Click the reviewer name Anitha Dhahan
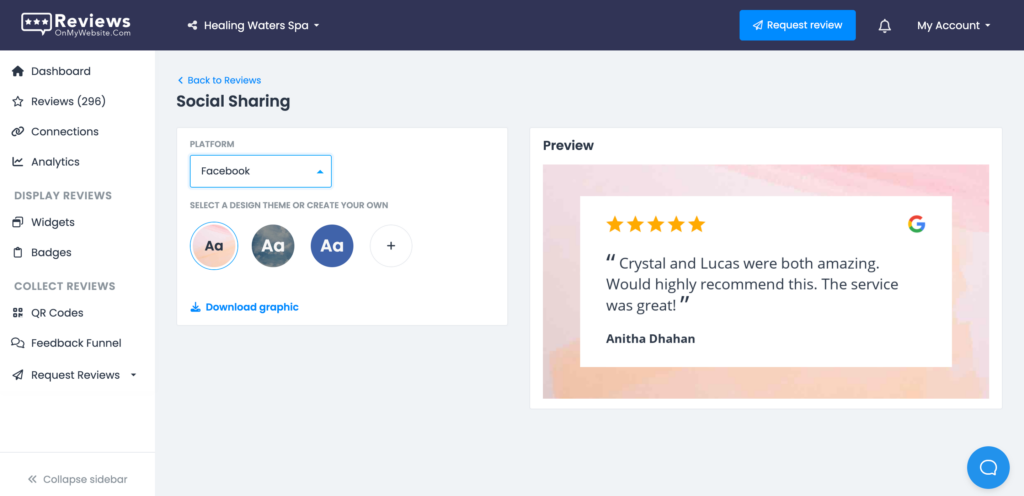The image size is (1024, 496). pos(650,339)
